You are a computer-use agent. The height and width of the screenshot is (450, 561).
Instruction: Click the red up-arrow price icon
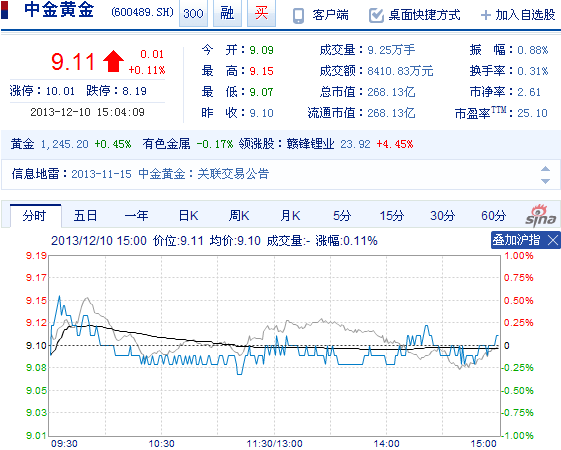113,61
